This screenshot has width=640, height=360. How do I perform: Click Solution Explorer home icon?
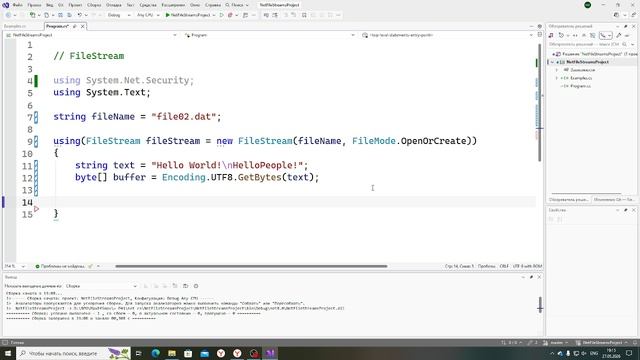[x=551, y=36]
